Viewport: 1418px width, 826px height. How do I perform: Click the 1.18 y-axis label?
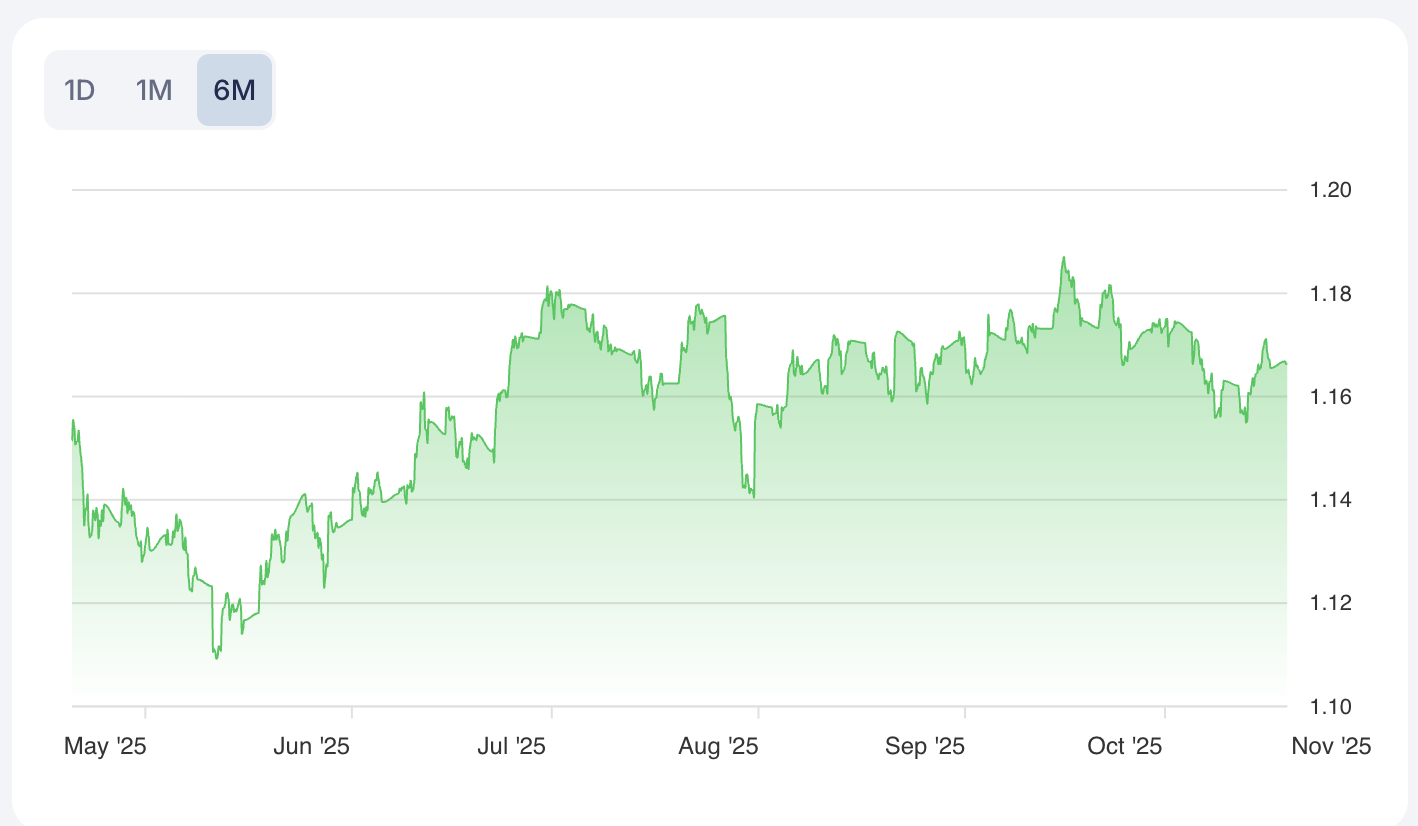[x=1330, y=294]
